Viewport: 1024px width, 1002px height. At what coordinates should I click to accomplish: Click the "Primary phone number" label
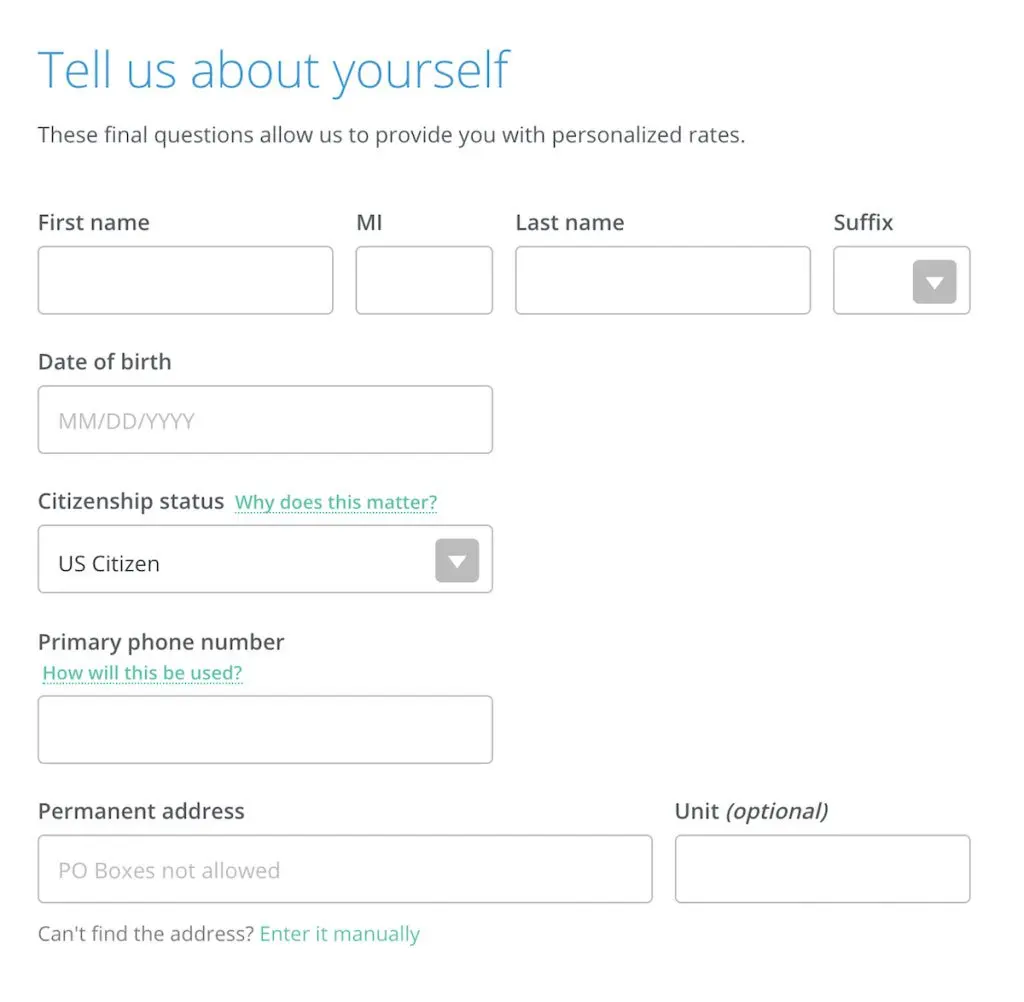point(161,642)
